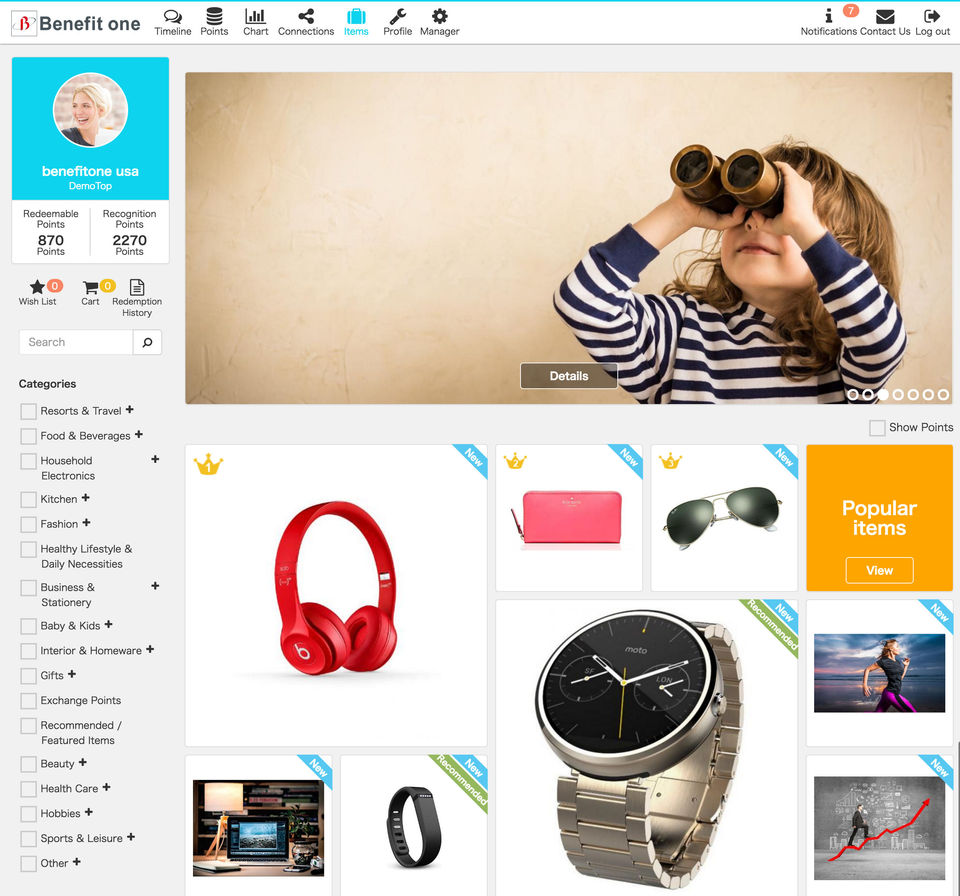
Task: Expand the Hobbies category
Action: pos(89,812)
